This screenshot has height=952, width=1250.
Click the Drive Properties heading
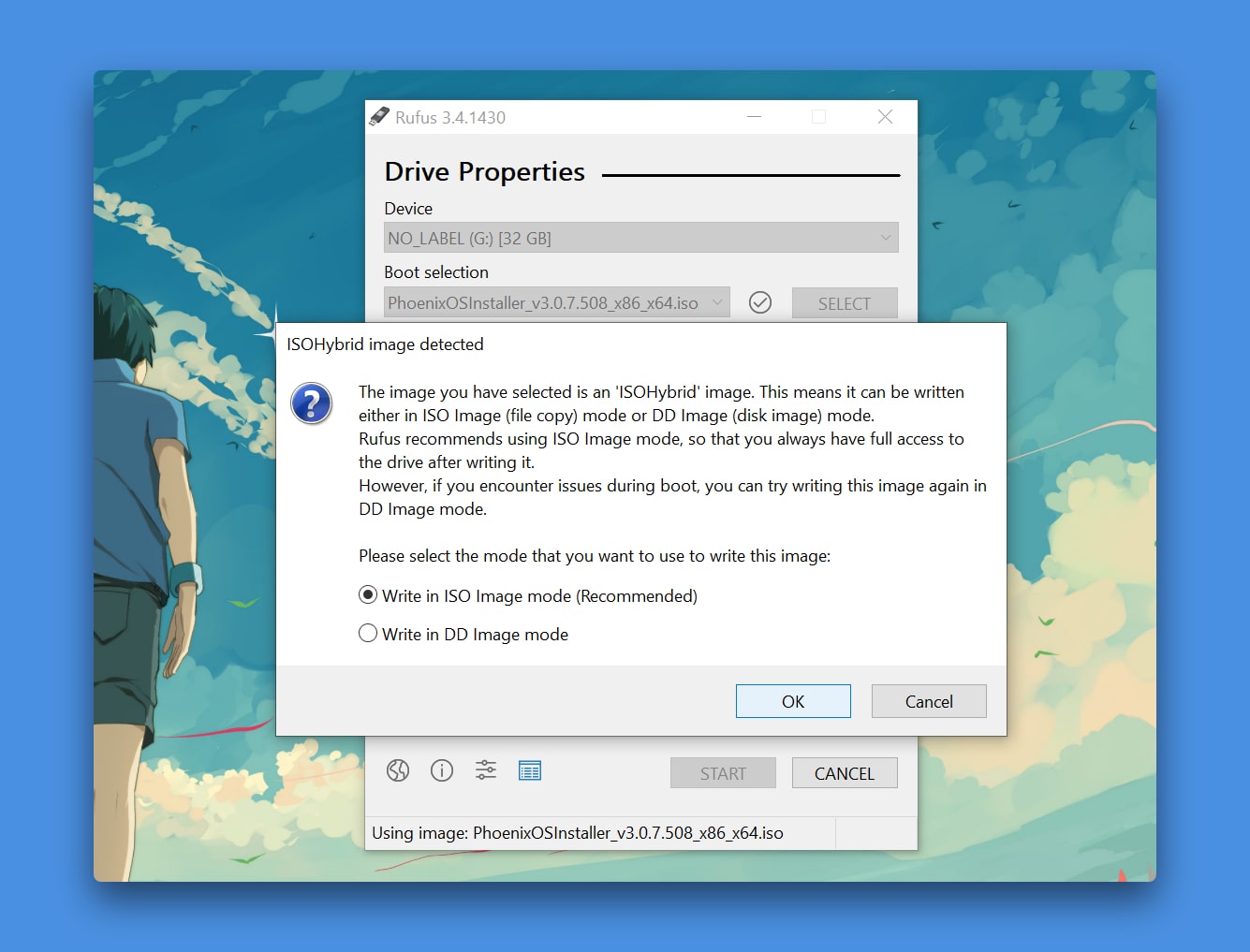point(485,171)
